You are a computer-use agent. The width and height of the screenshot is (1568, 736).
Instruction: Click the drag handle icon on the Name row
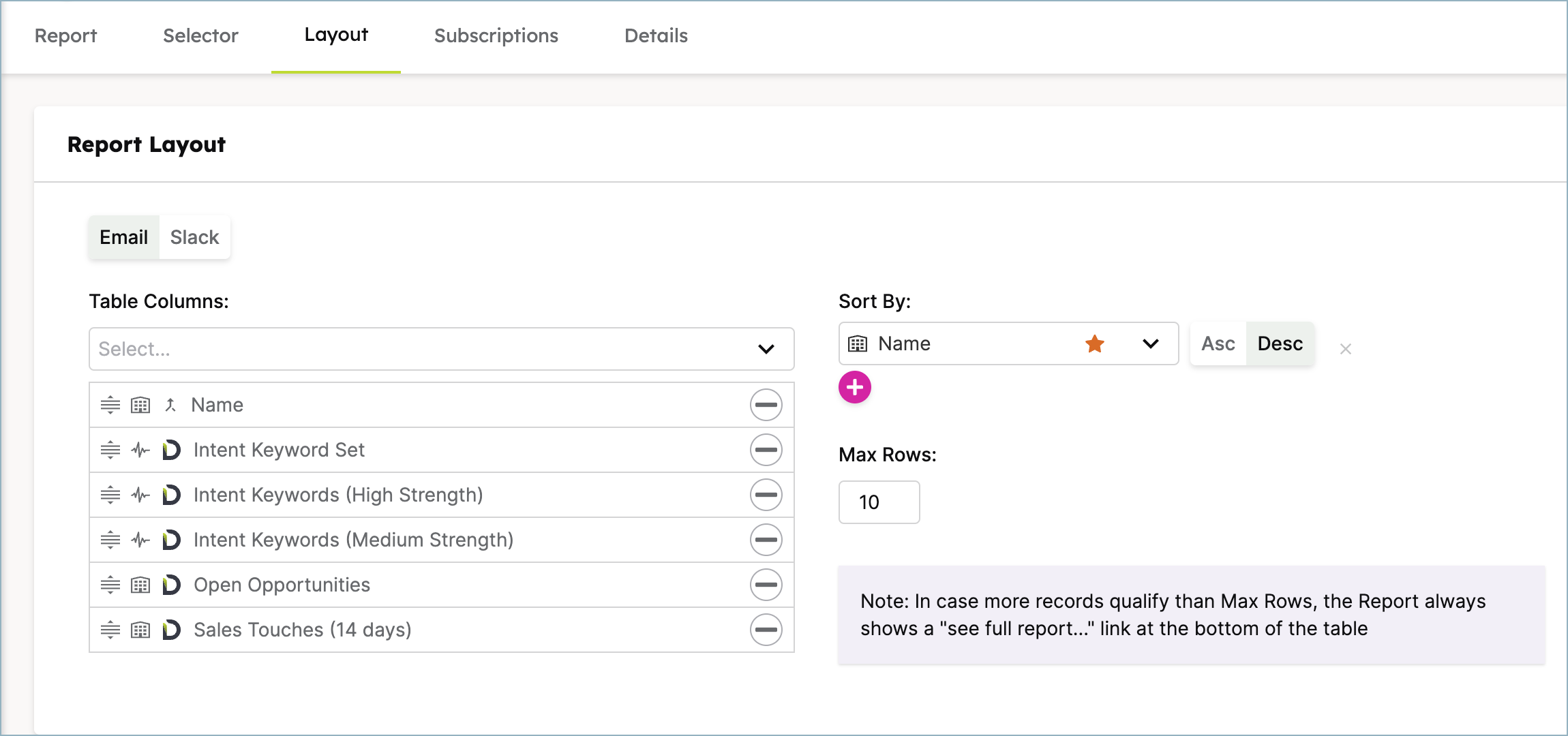tap(110, 404)
